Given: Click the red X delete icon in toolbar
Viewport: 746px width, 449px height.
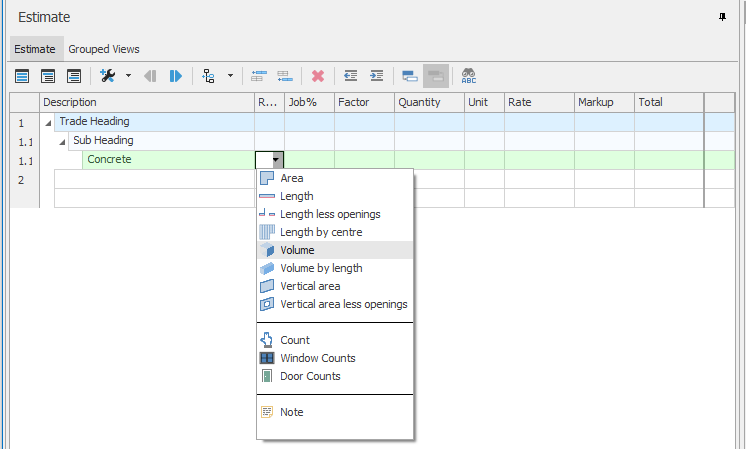Looking at the screenshot, I should click(x=318, y=76).
